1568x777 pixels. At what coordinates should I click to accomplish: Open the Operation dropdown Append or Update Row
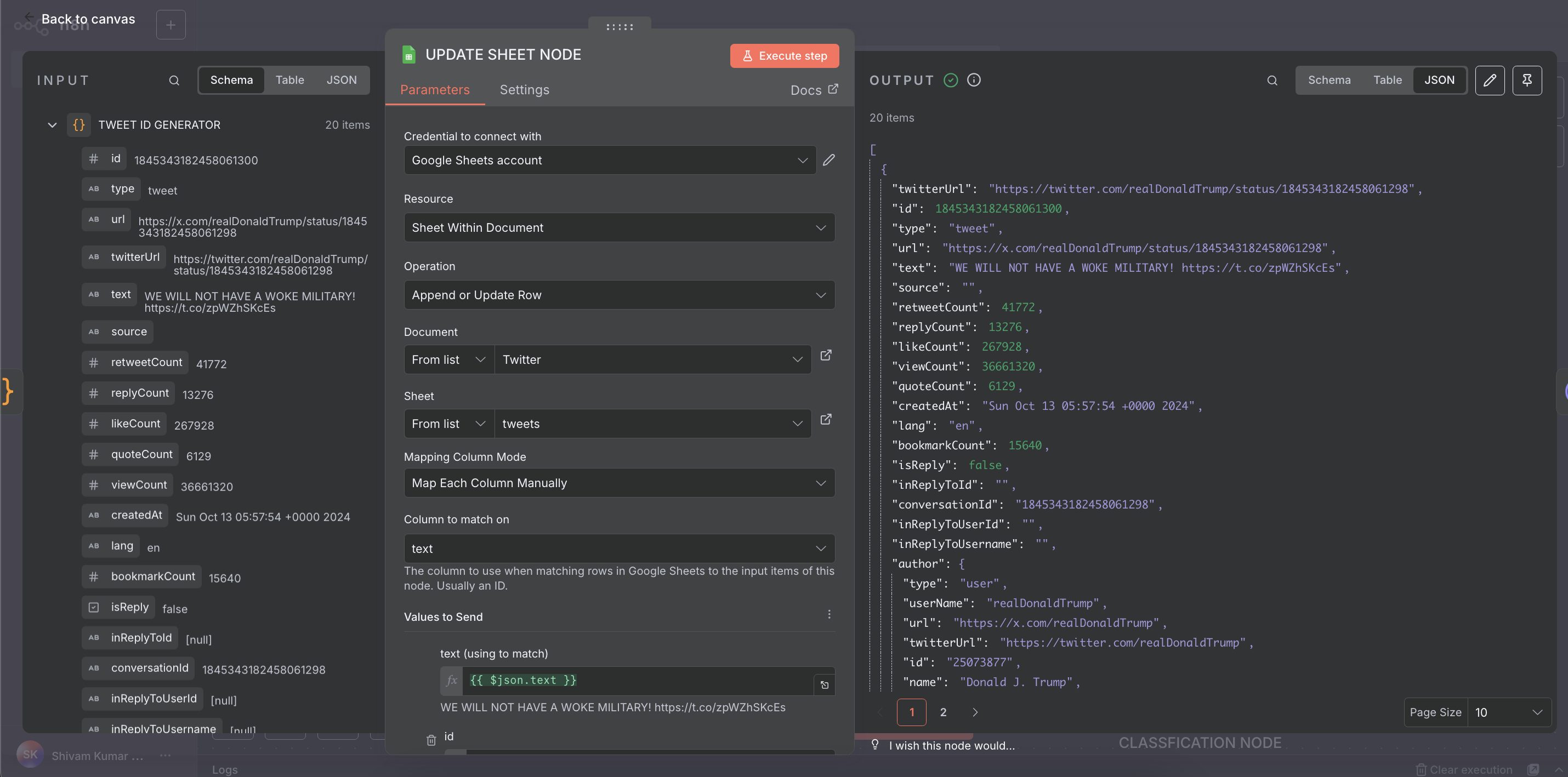pos(618,295)
